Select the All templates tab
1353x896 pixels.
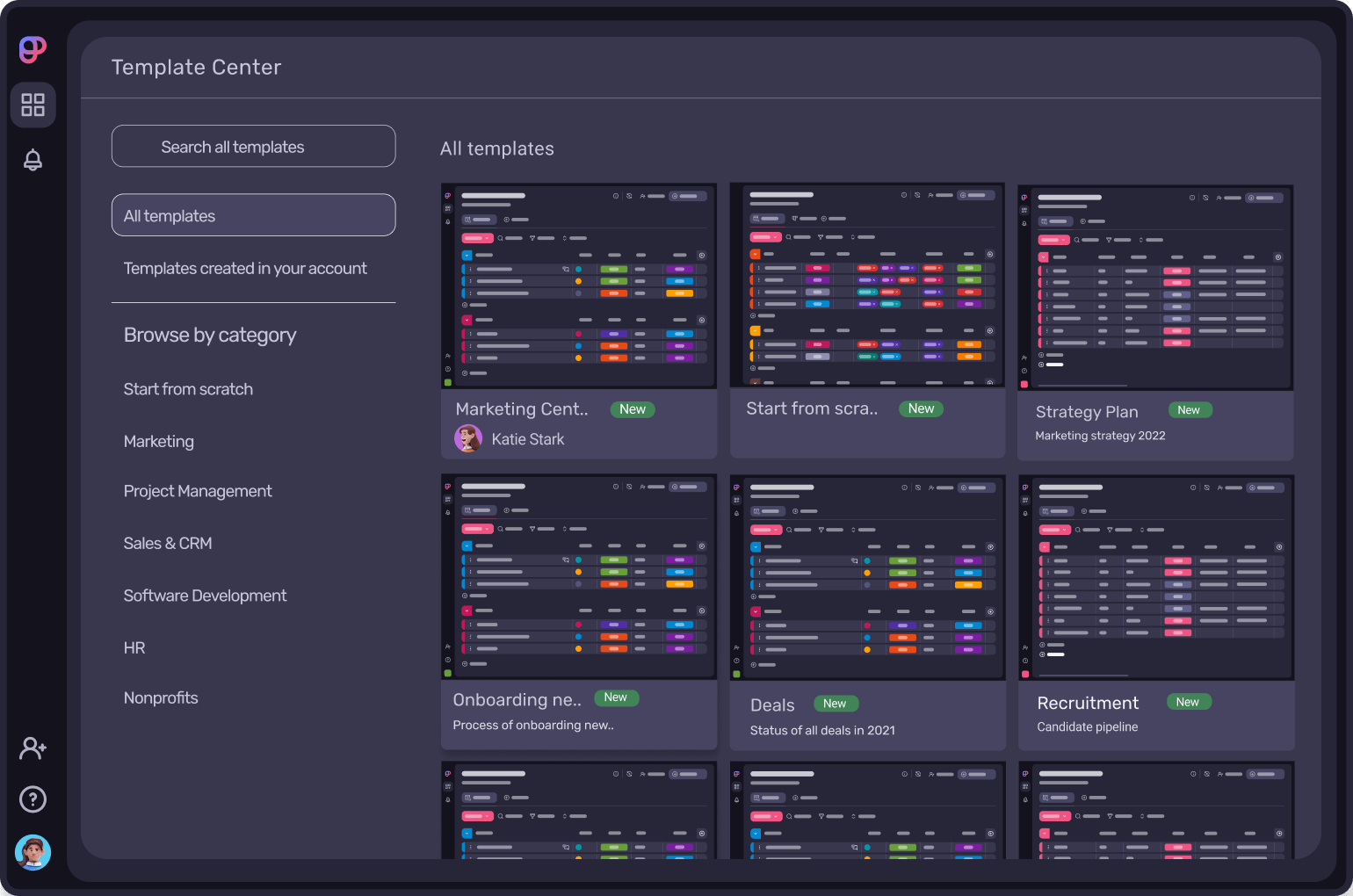253,215
